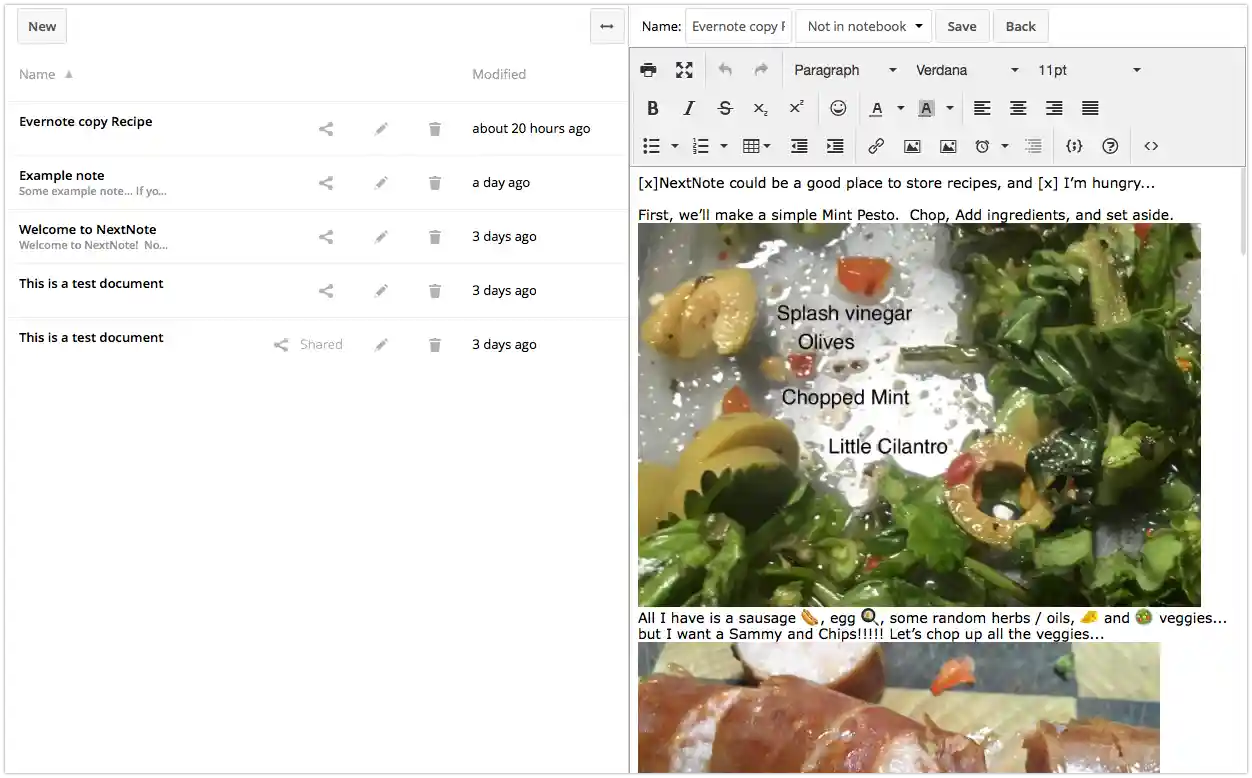1252x778 pixels.
Task: Create a New note
Action: click(x=41, y=26)
